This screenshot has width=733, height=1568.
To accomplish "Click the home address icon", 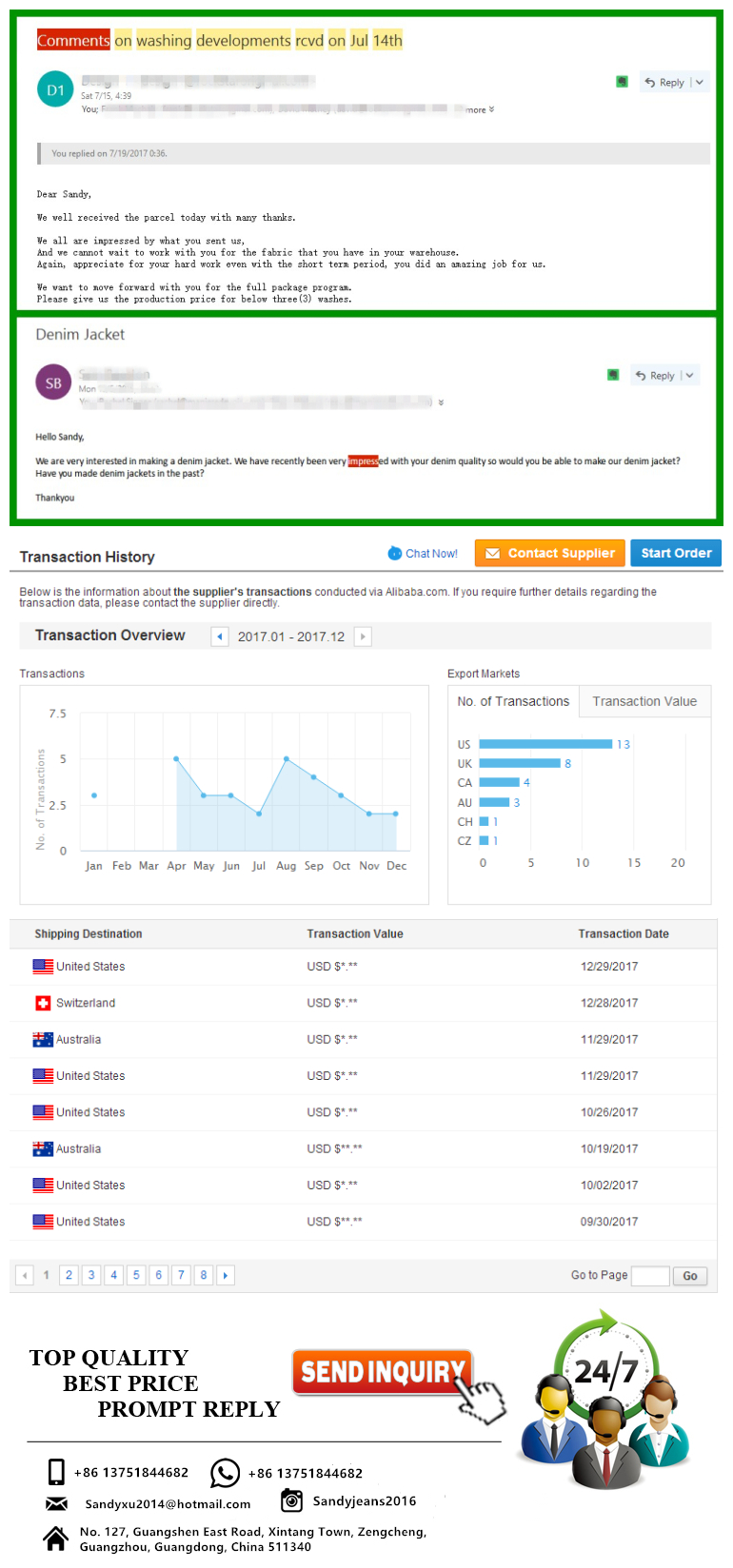I will pos(56,1538).
